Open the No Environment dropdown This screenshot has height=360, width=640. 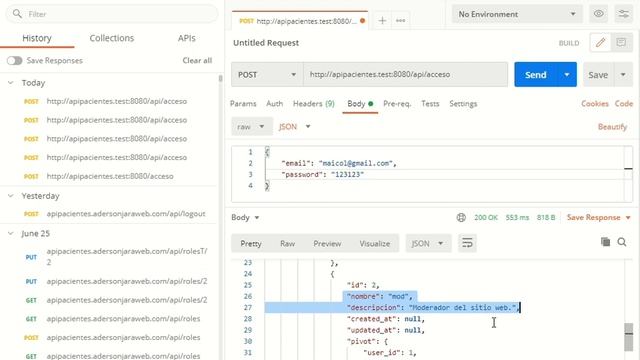click(x=517, y=14)
